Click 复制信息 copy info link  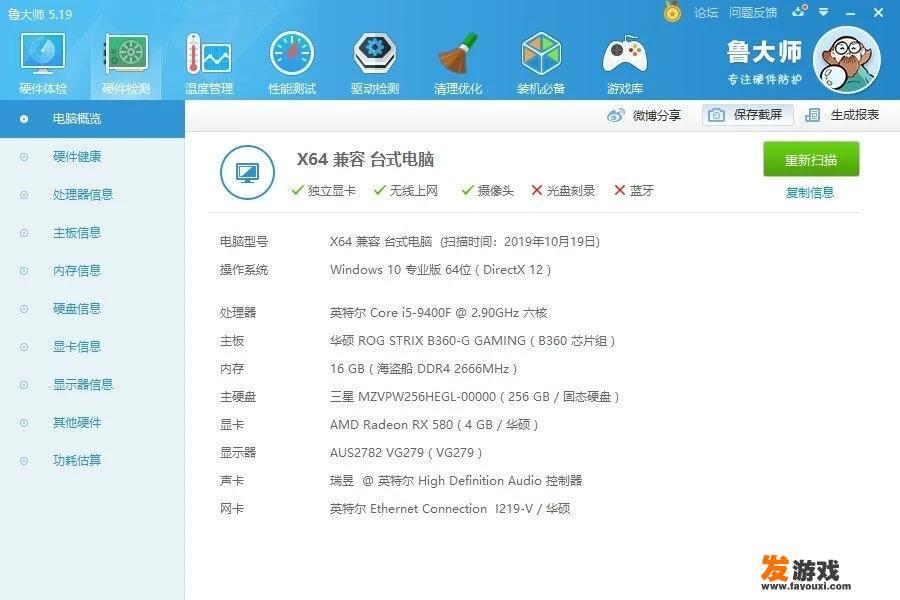(810, 193)
